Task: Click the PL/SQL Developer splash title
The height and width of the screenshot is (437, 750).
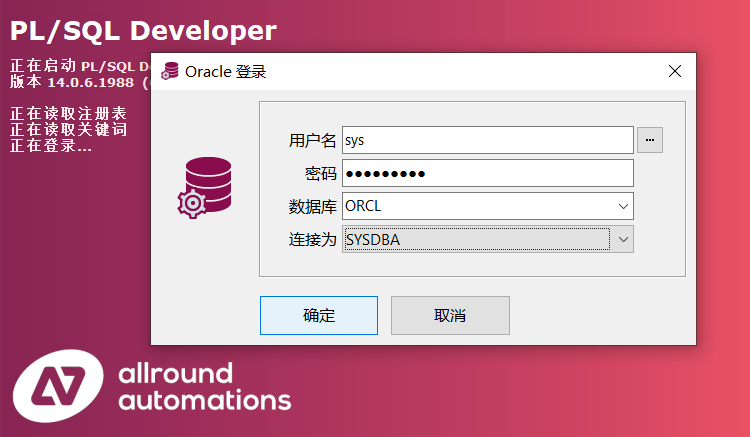Action: [143, 31]
